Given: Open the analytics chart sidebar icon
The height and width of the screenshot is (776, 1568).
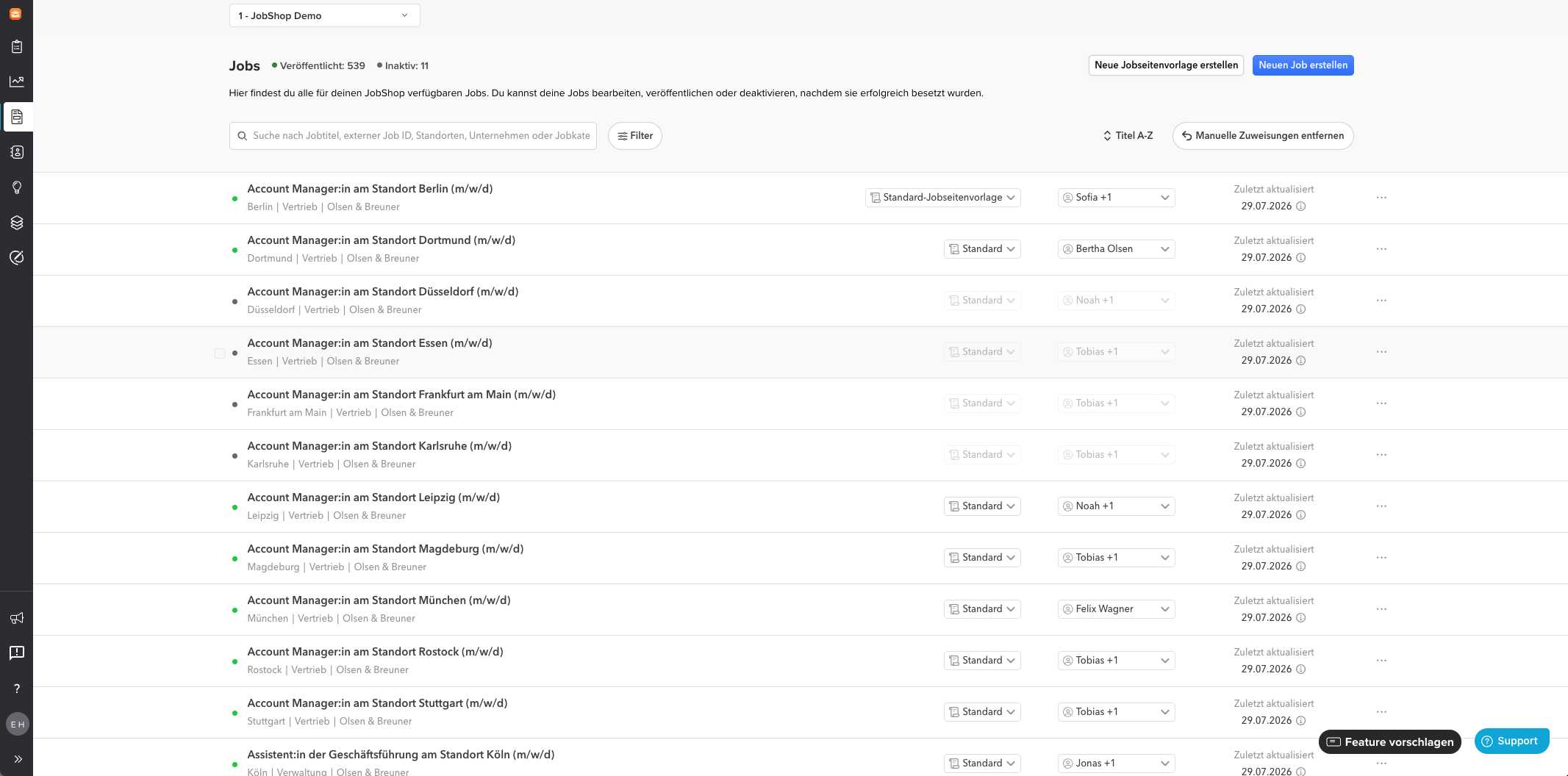Looking at the screenshot, I should (x=16, y=82).
